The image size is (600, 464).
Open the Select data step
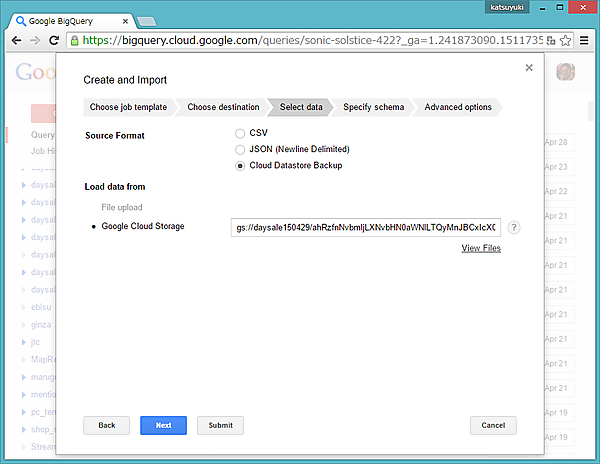tap(301, 107)
